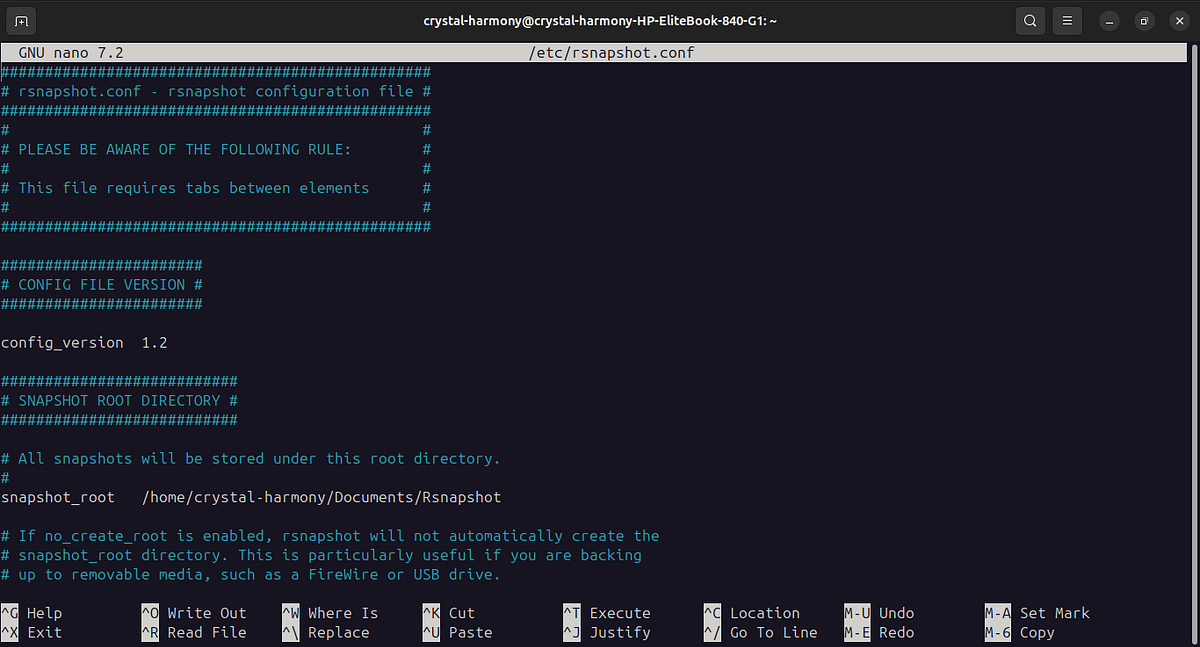The image size is (1200, 647).
Task: Choose Read File from the shortcut bar
Action: tap(195, 632)
